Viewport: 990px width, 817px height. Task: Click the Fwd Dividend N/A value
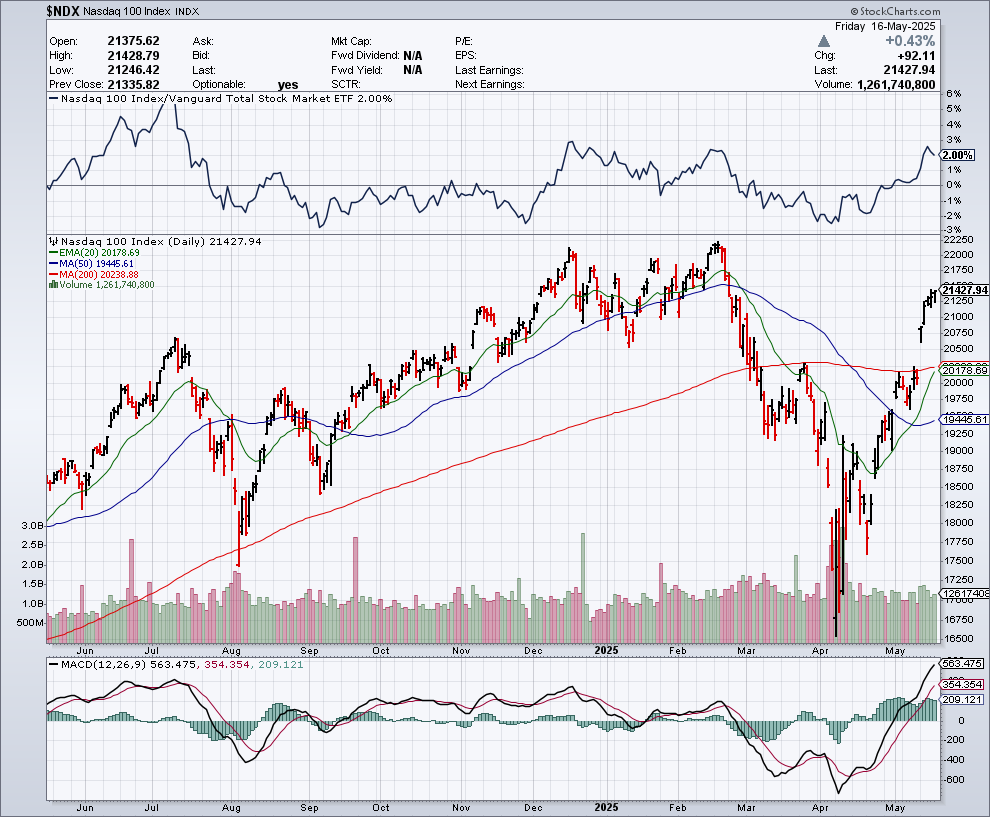(x=413, y=56)
